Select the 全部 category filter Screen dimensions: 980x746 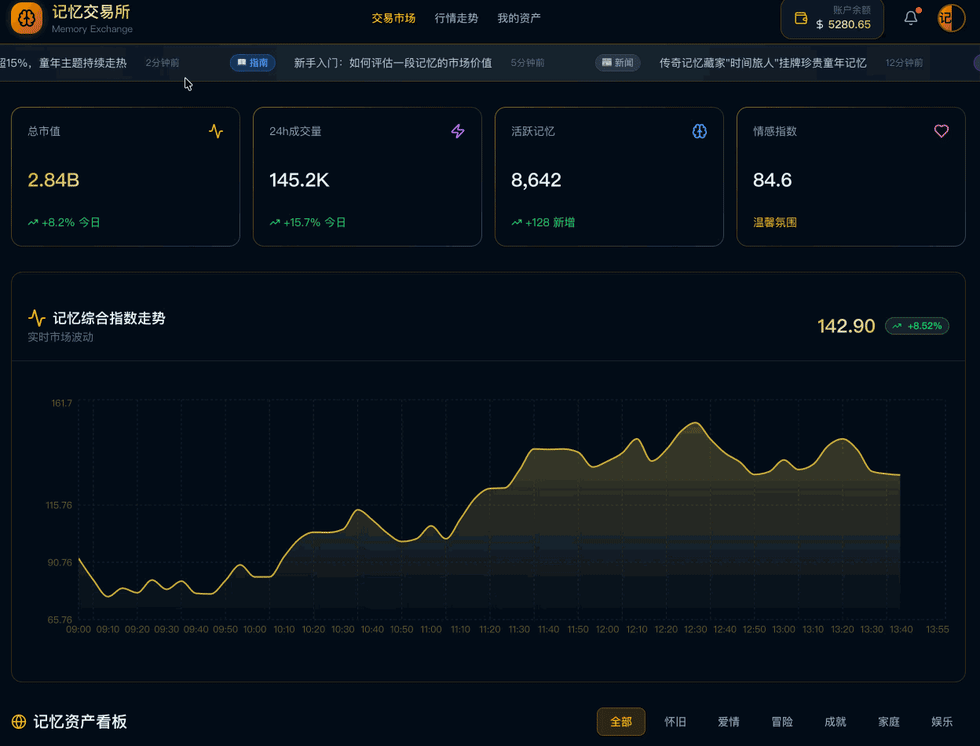click(x=621, y=722)
